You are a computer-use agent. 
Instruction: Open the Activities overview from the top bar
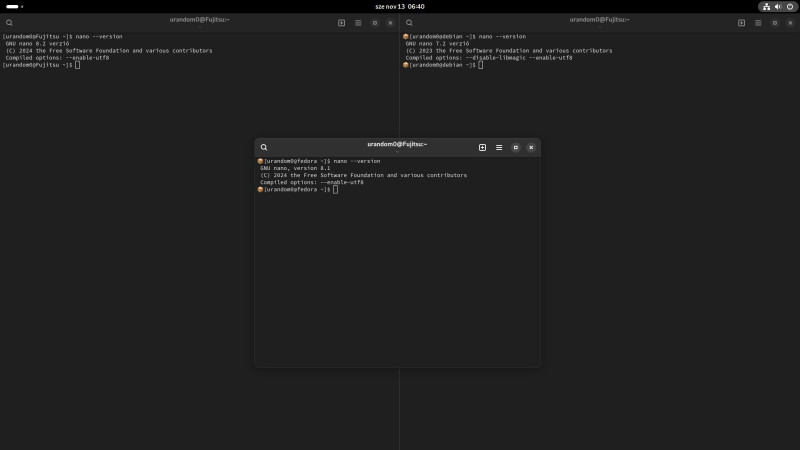14,7
